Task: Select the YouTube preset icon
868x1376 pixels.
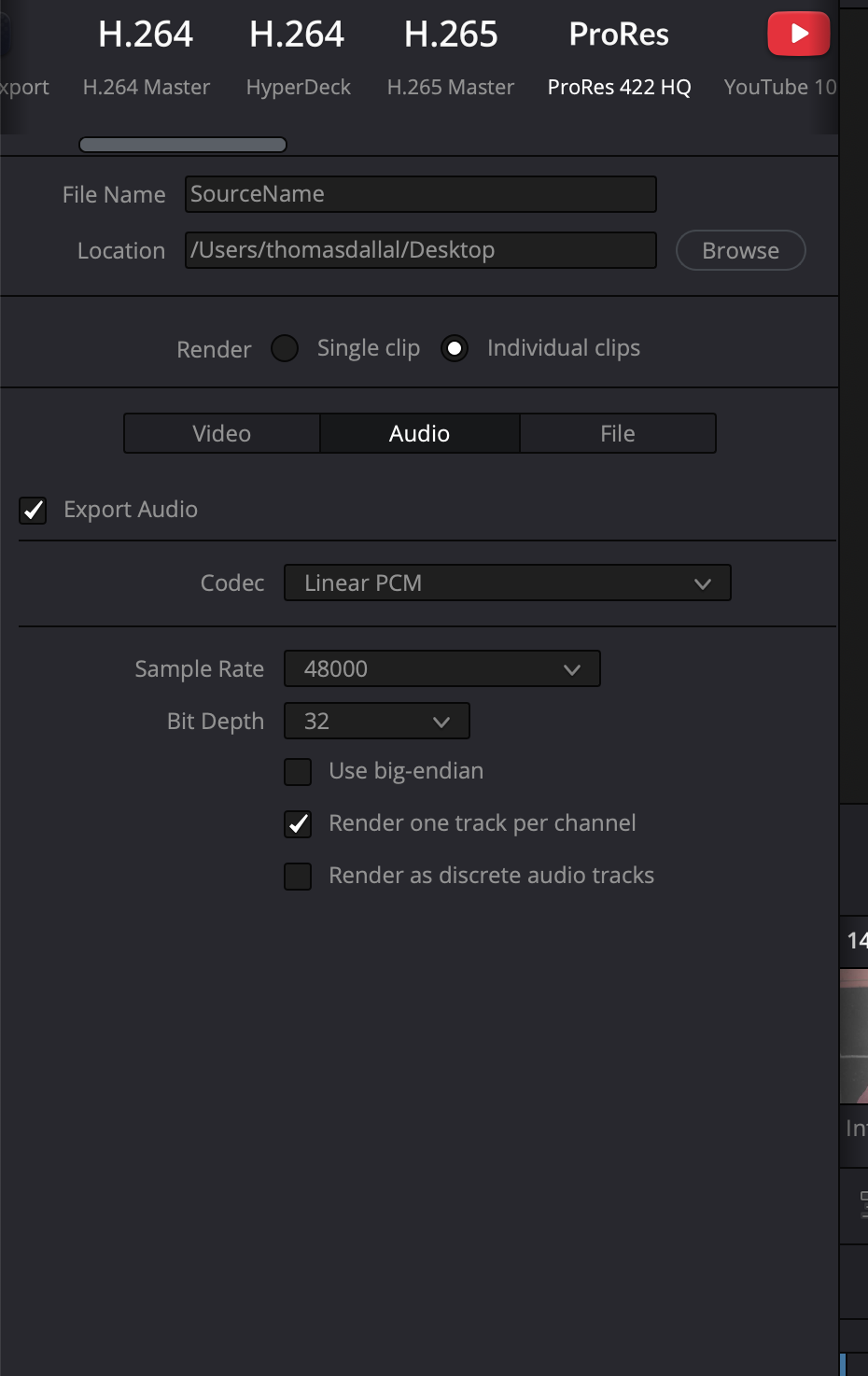Action: tap(799, 34)
